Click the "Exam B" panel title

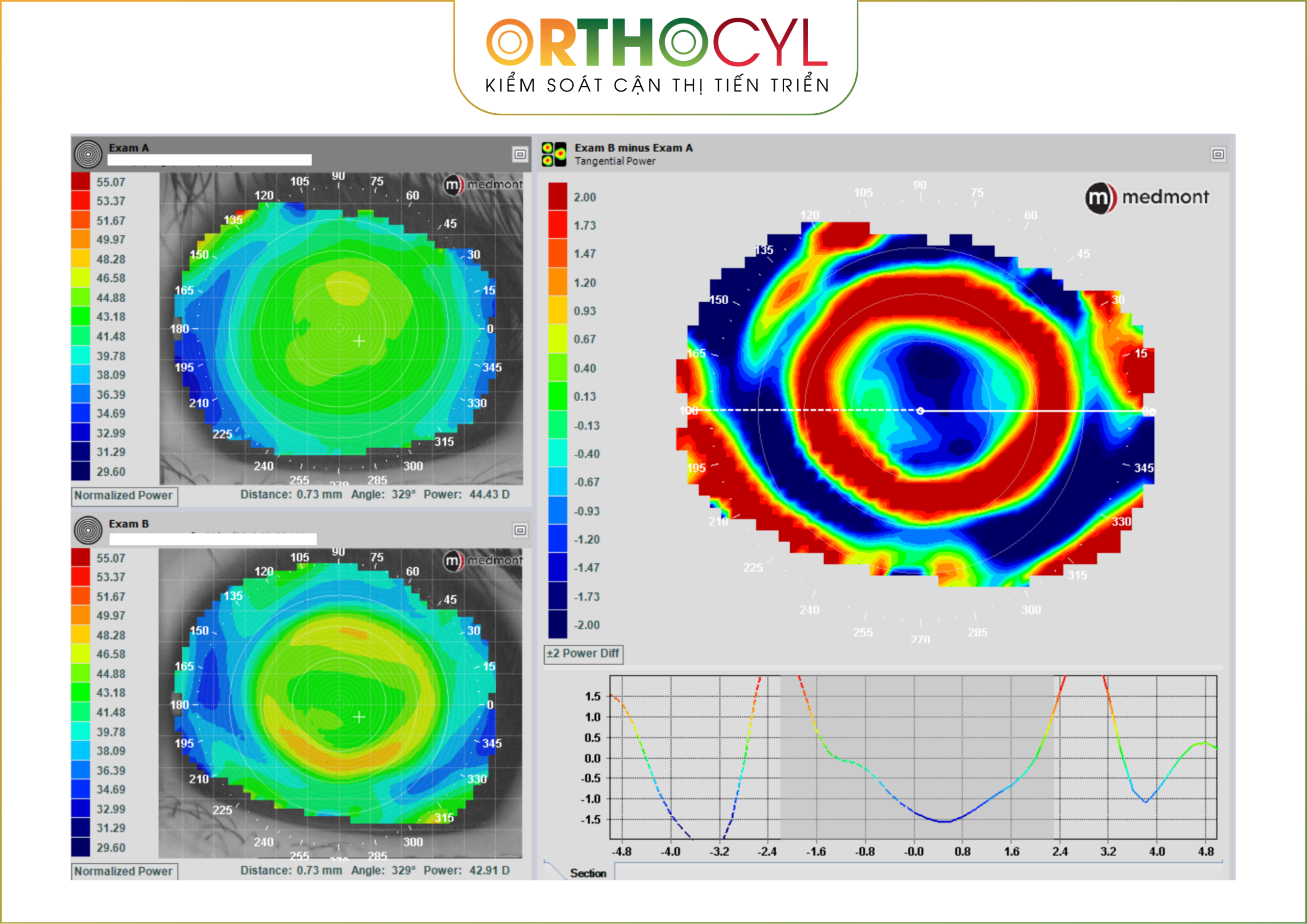coord(129,524)
